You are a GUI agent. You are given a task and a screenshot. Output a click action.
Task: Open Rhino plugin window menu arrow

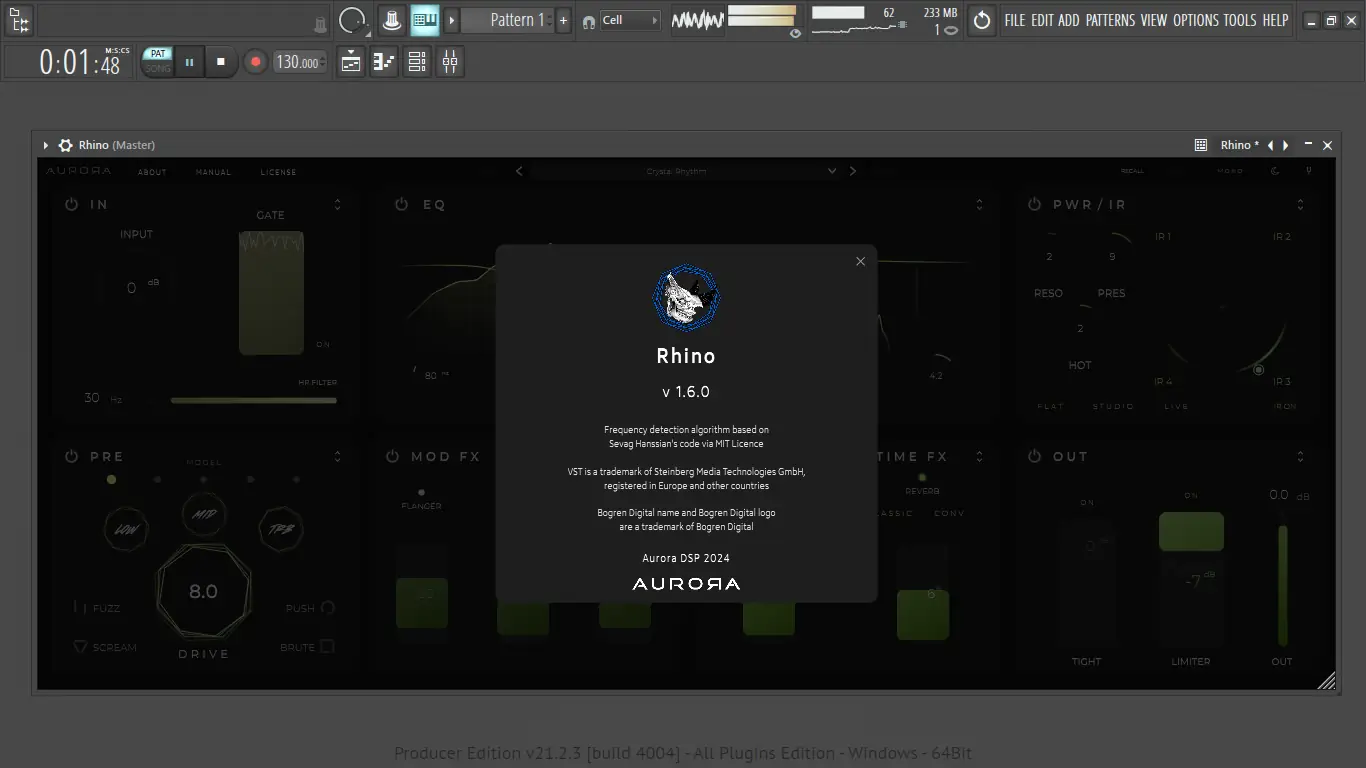click(x=46, y=145)
